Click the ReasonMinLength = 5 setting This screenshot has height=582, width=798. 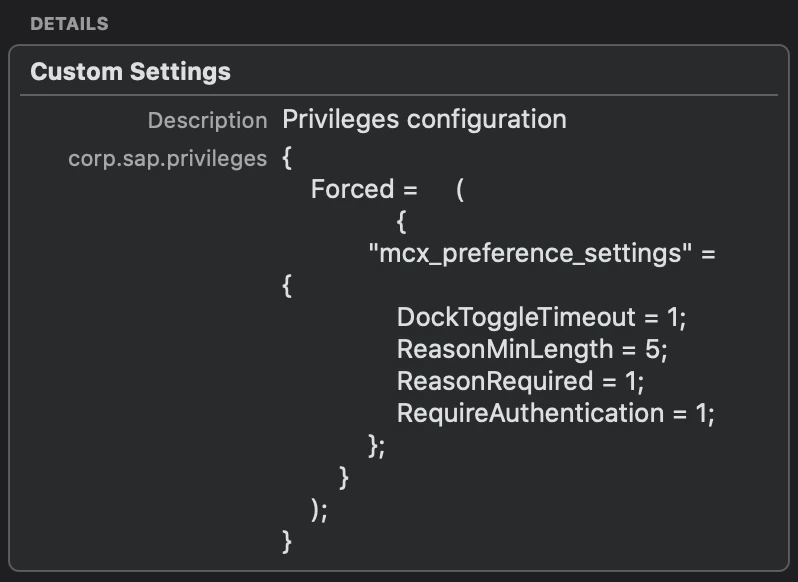click(x=532, y=350)
